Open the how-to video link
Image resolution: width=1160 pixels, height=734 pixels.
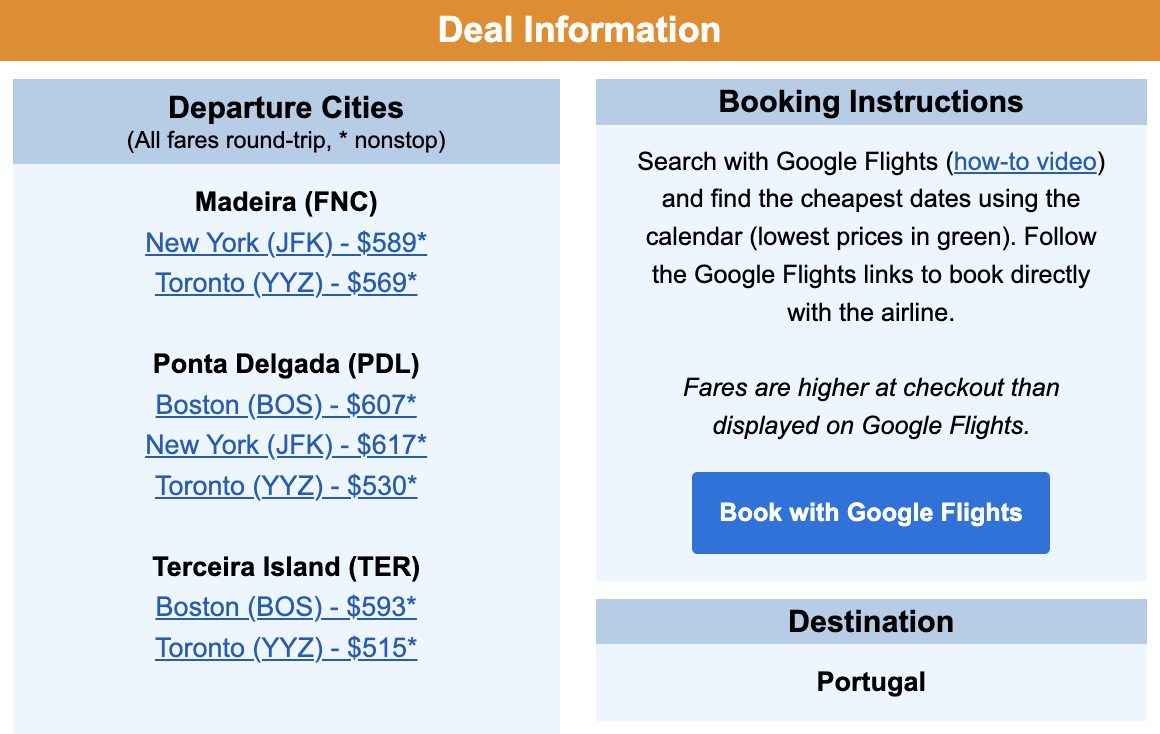coord(1023,161)
